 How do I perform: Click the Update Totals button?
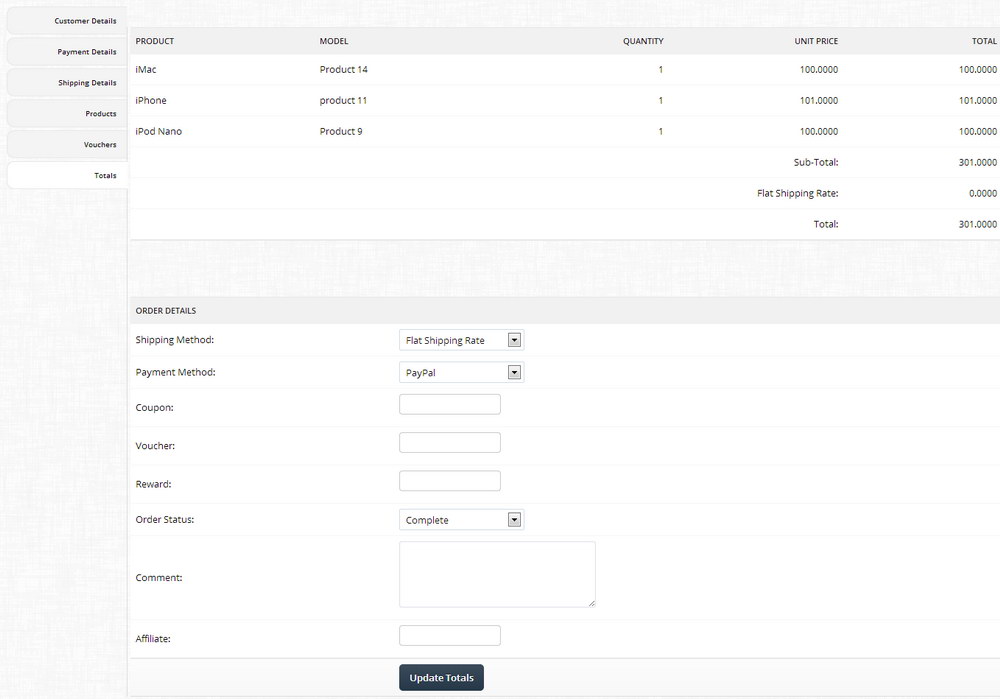click(x=441, y=677)
